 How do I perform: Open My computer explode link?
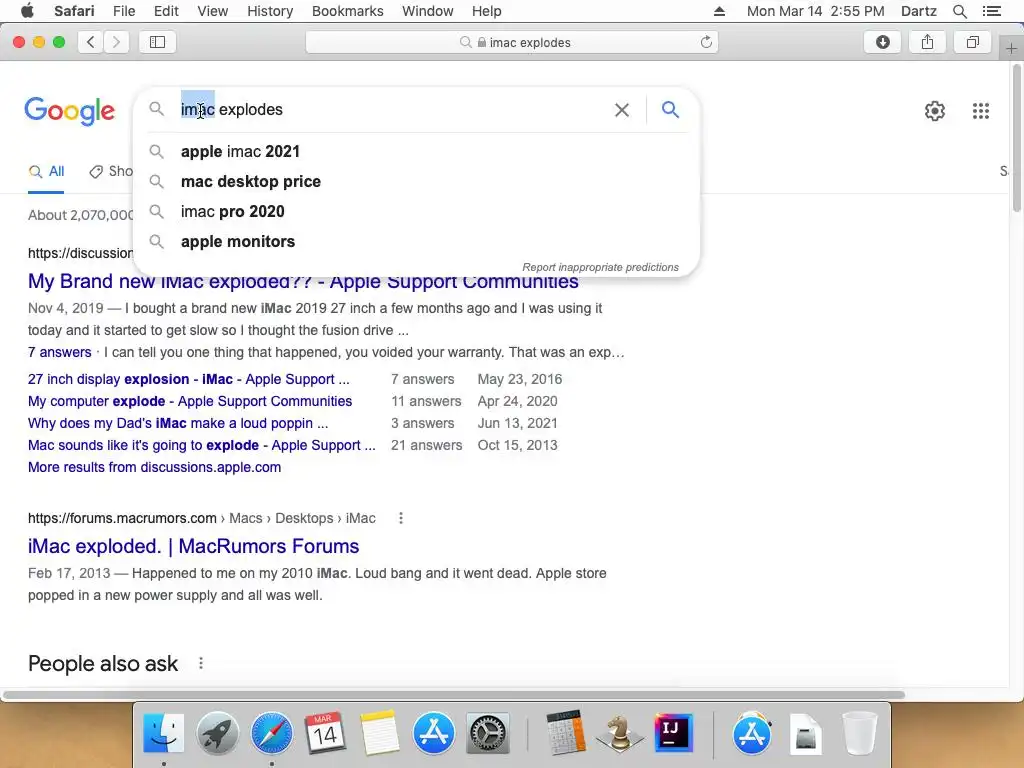click(x=190, y=401)
